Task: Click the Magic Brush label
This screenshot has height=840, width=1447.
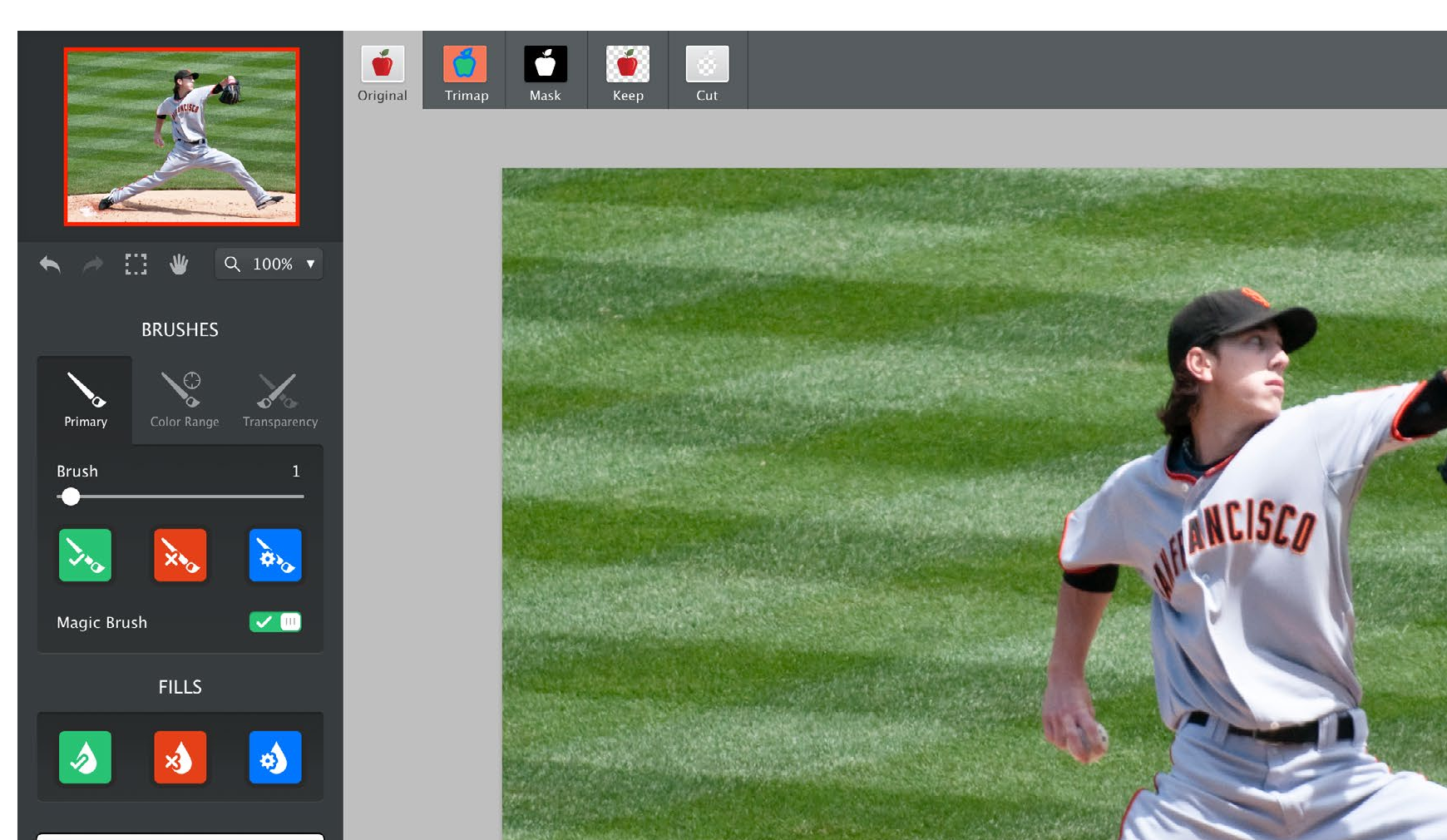Action: pos(101,622)
